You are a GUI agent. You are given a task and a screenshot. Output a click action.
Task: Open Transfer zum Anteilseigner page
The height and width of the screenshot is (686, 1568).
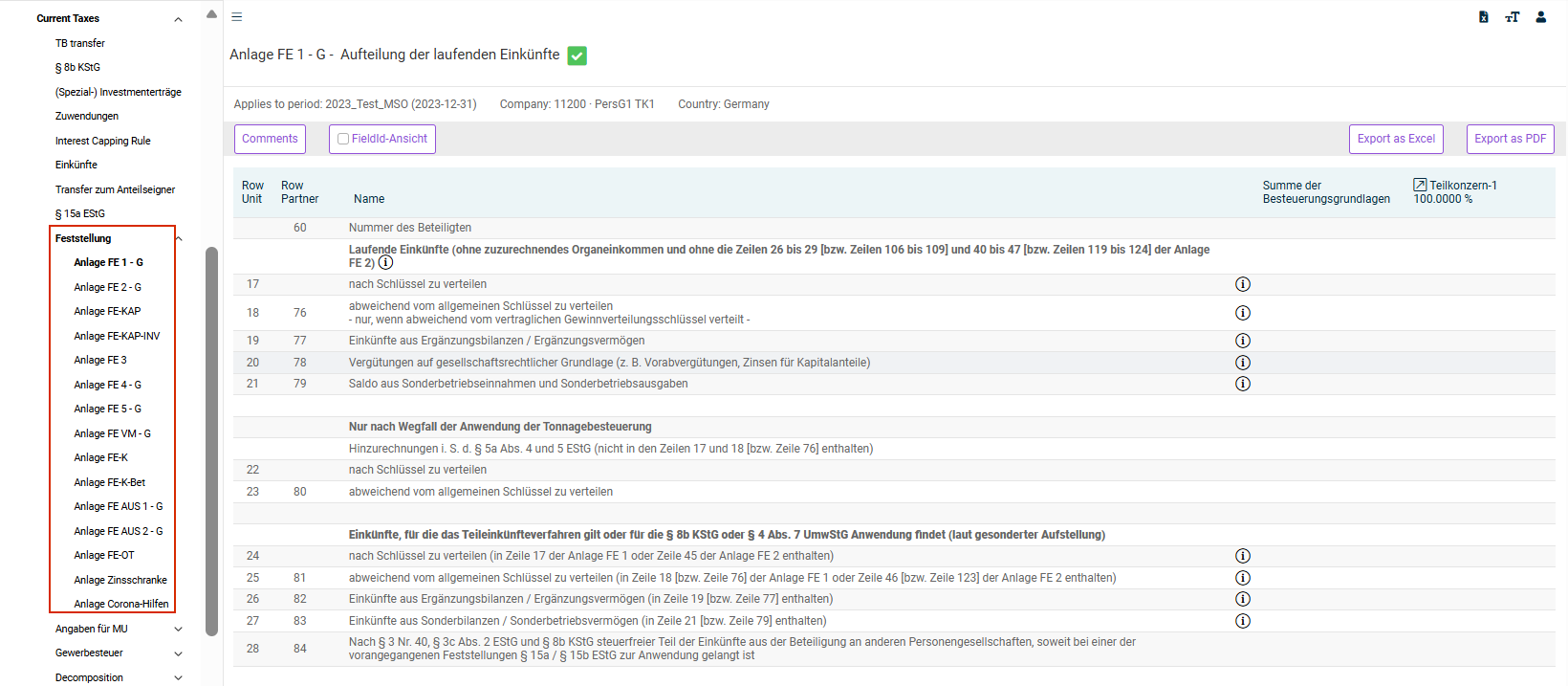click(x=116, y=189)
